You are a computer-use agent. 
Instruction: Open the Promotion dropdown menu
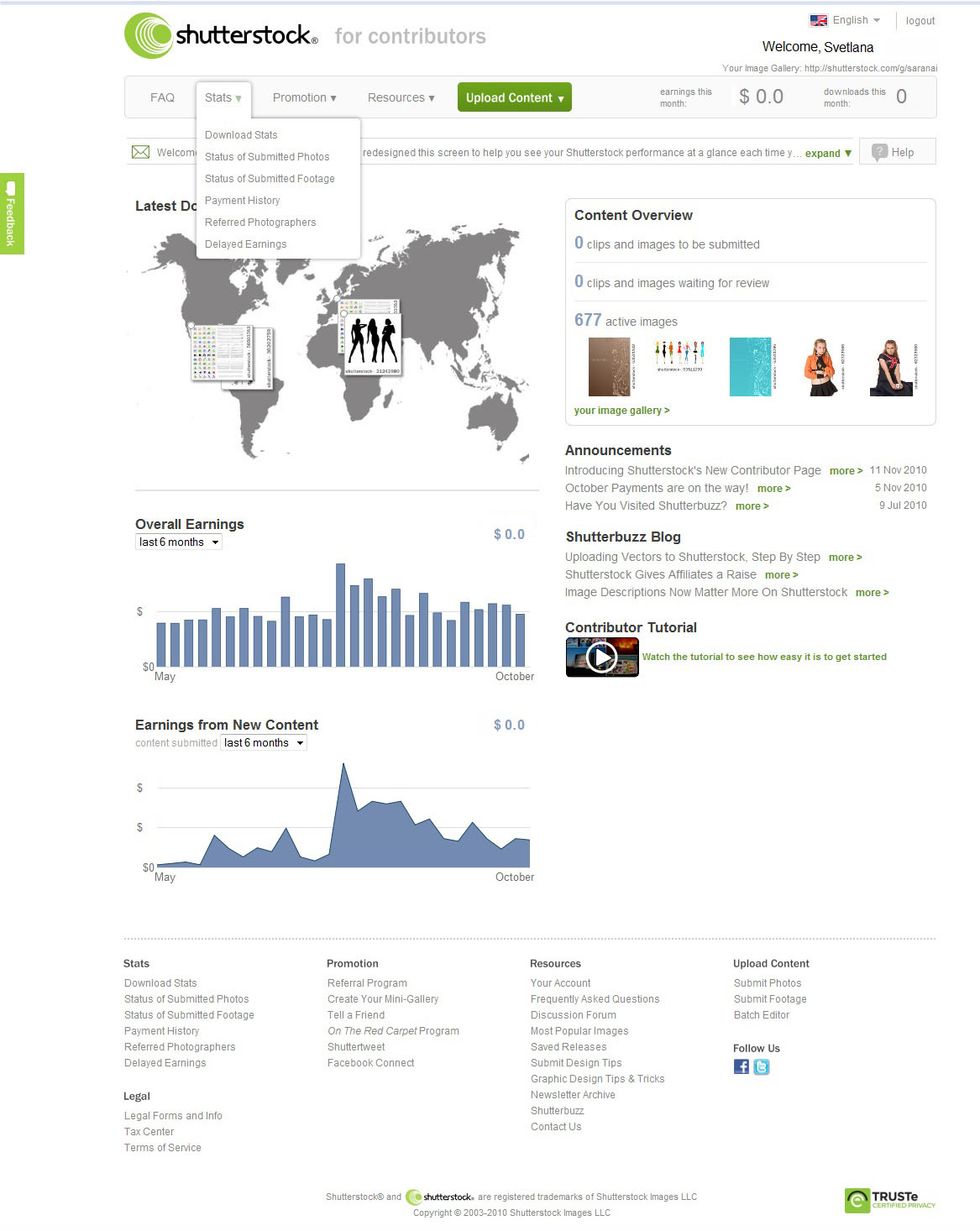(304, 97)
